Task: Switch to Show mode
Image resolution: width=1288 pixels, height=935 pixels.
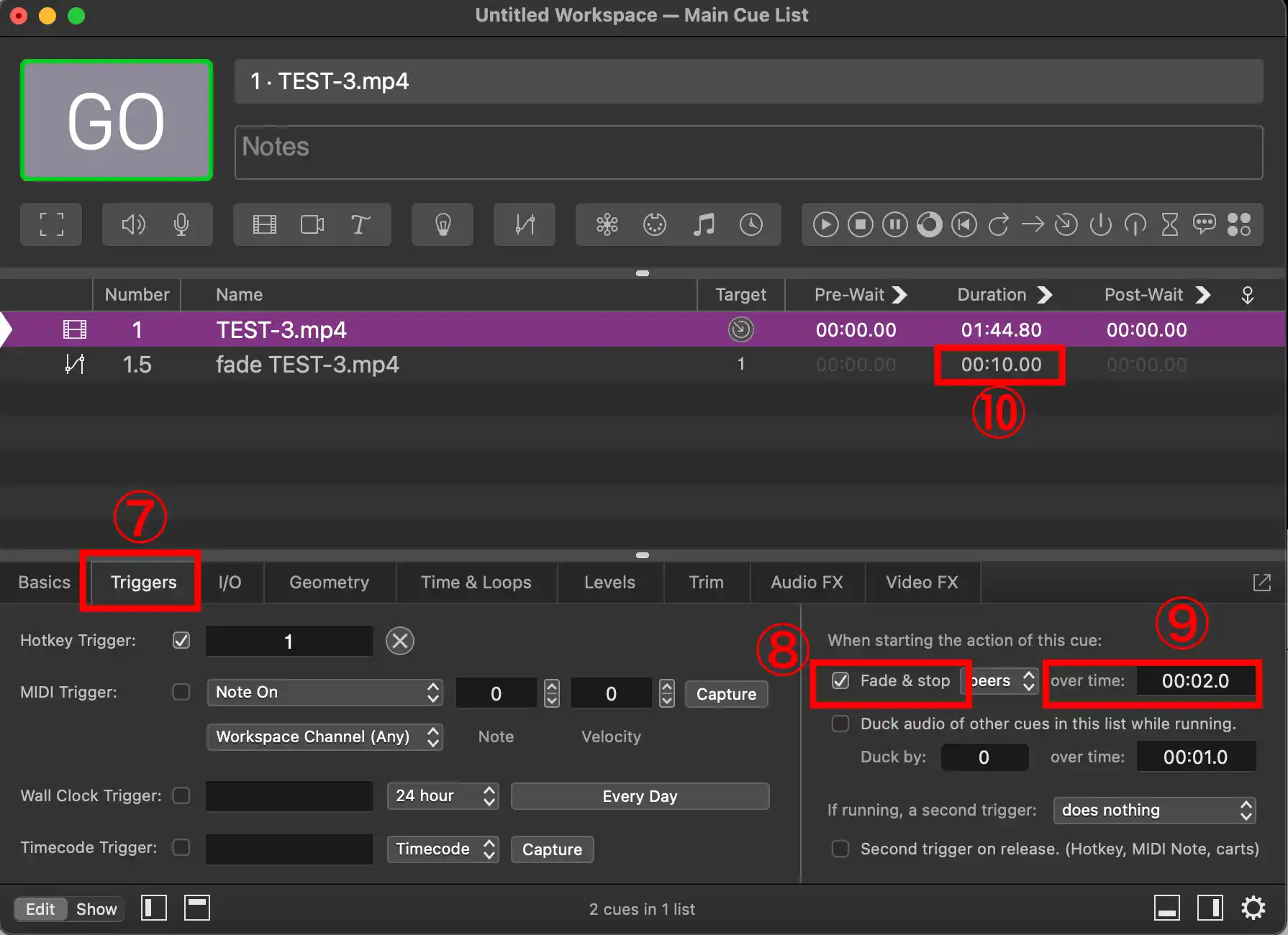Action: point(96,909)
